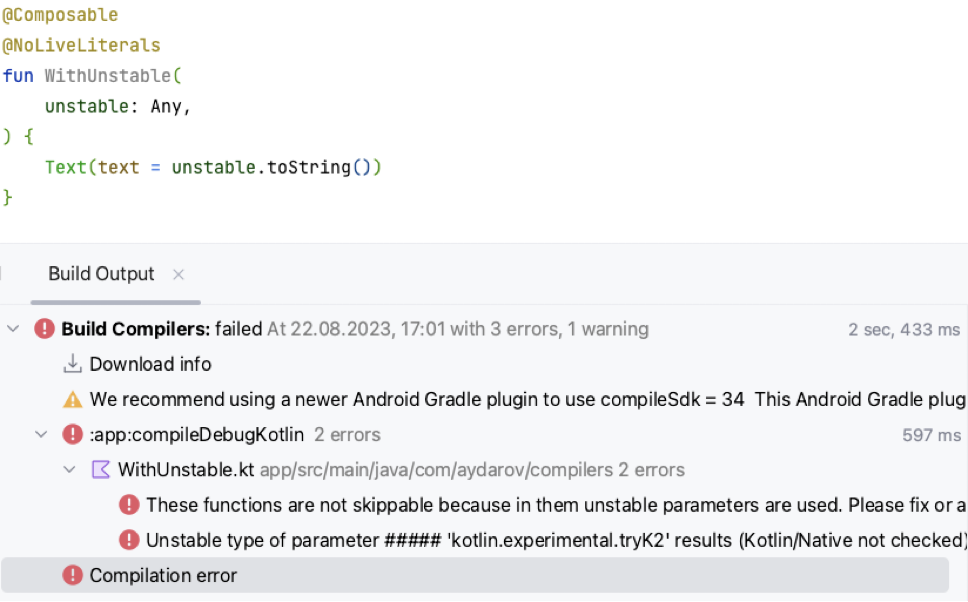Close the Build Output tab
This screenshot has height=602, width=968.
point(178,274)
